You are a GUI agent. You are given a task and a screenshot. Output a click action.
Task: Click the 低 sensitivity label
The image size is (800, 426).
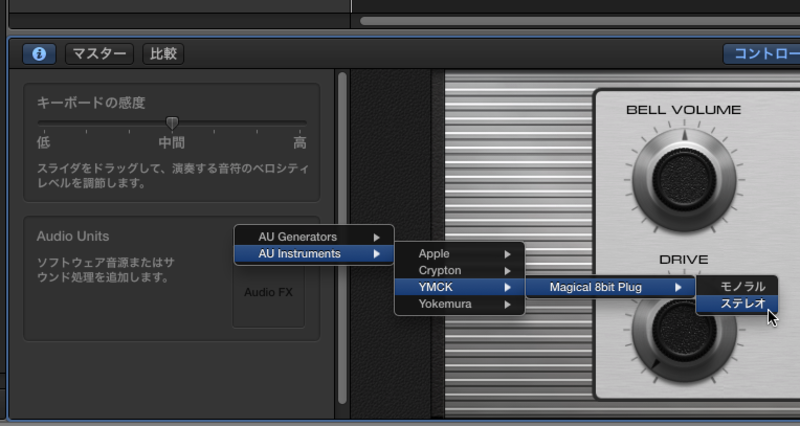tap(43, 143)
